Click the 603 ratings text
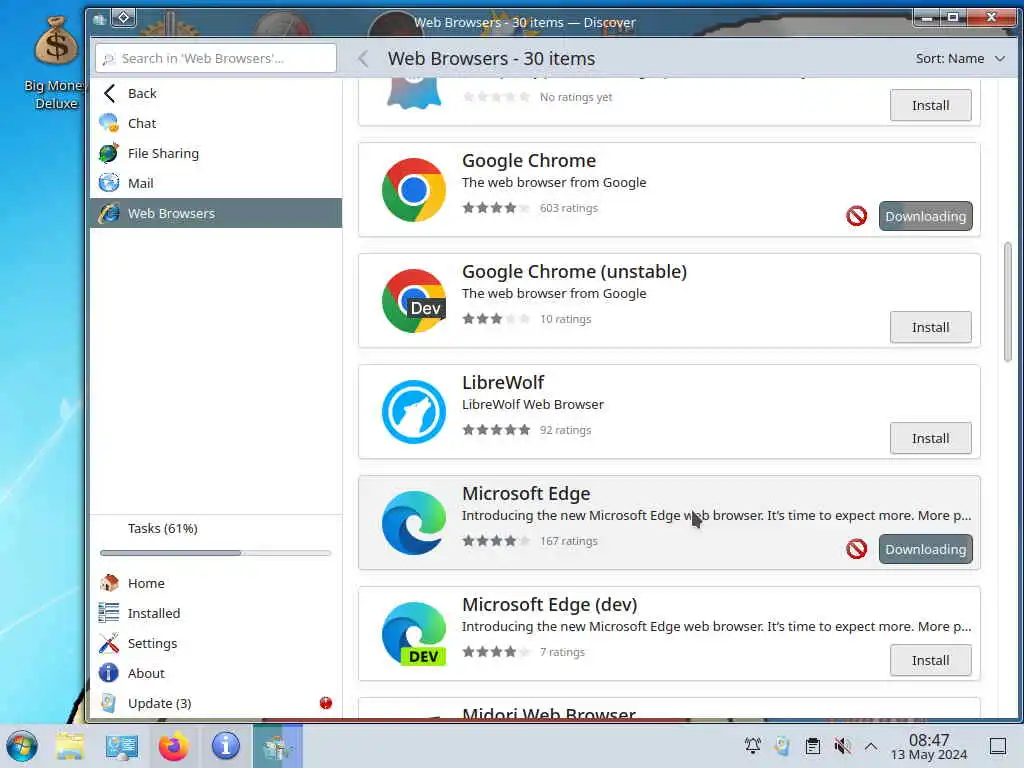 (x=569, y=208)
